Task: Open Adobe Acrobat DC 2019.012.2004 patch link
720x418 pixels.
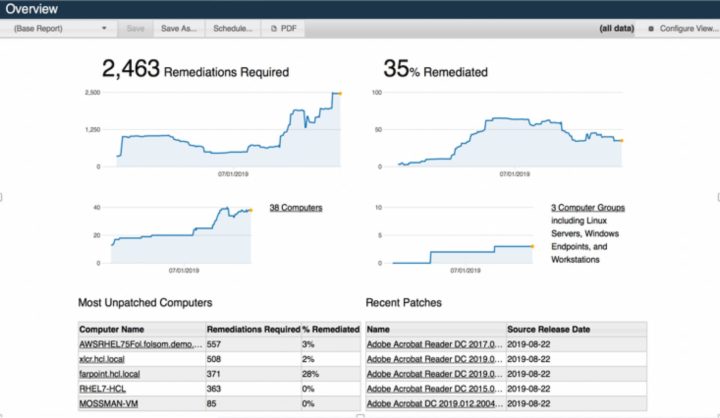Action: [x=434, y=404]
